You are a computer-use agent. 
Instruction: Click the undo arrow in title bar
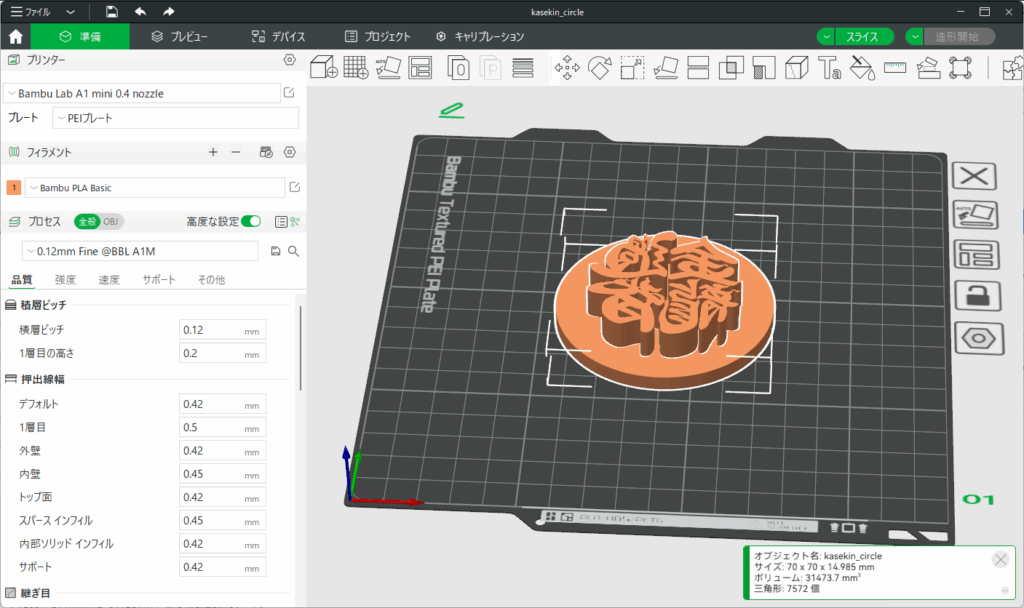(140, 12)
